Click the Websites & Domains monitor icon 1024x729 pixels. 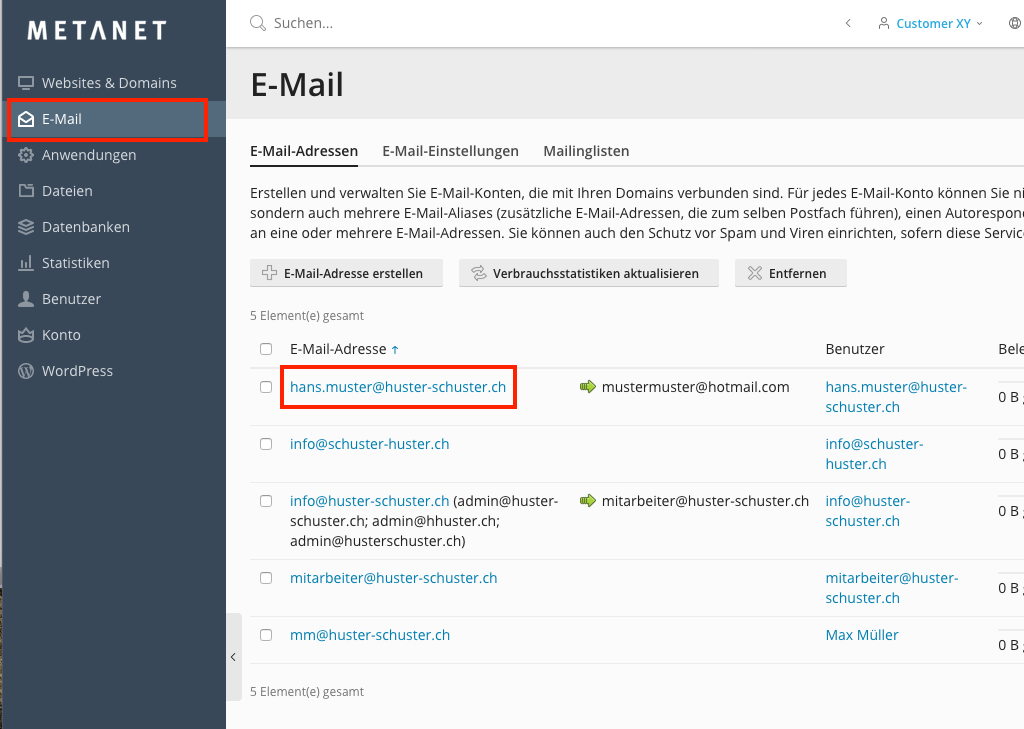point(26,83)
